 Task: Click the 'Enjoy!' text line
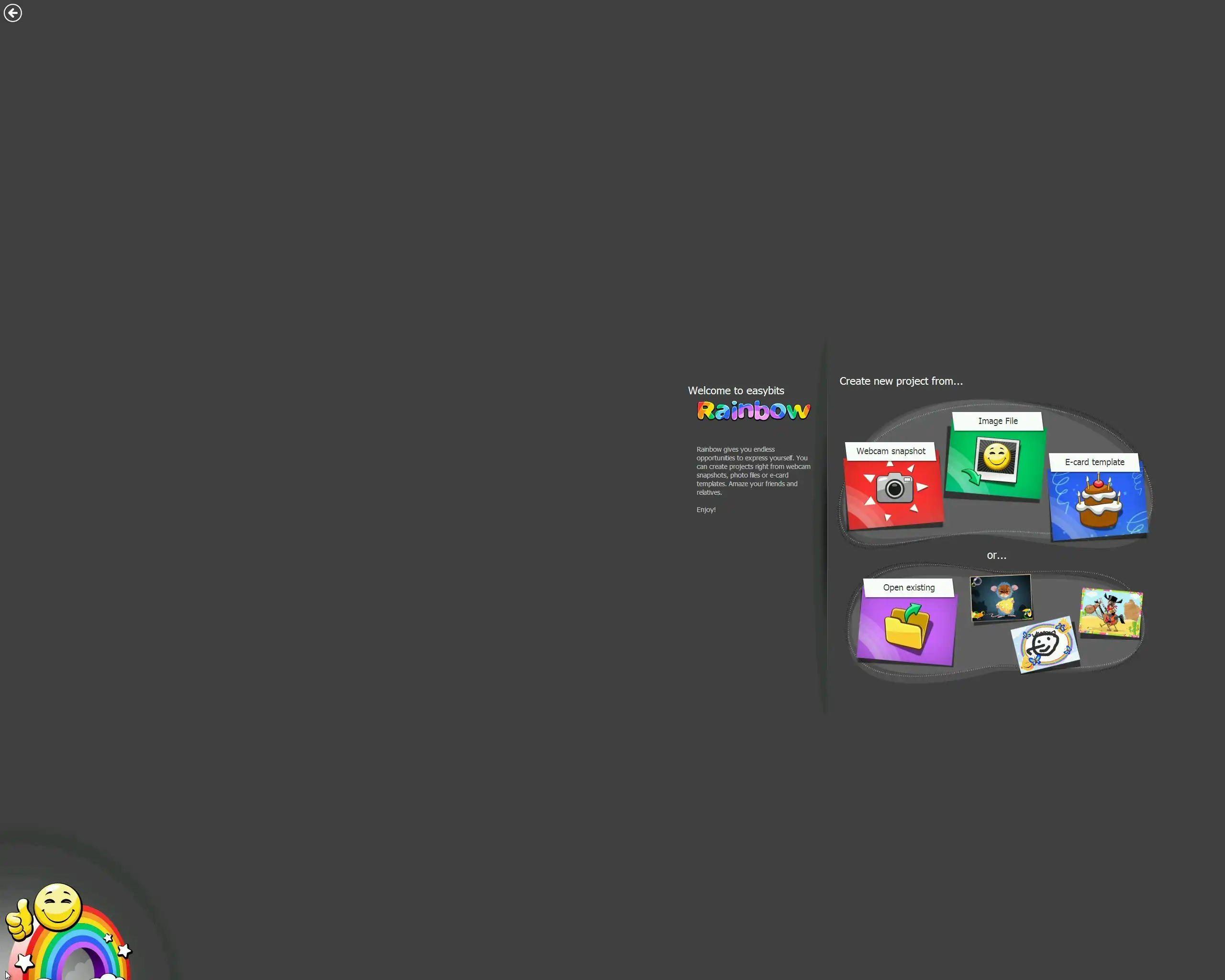tap(706, 510)
